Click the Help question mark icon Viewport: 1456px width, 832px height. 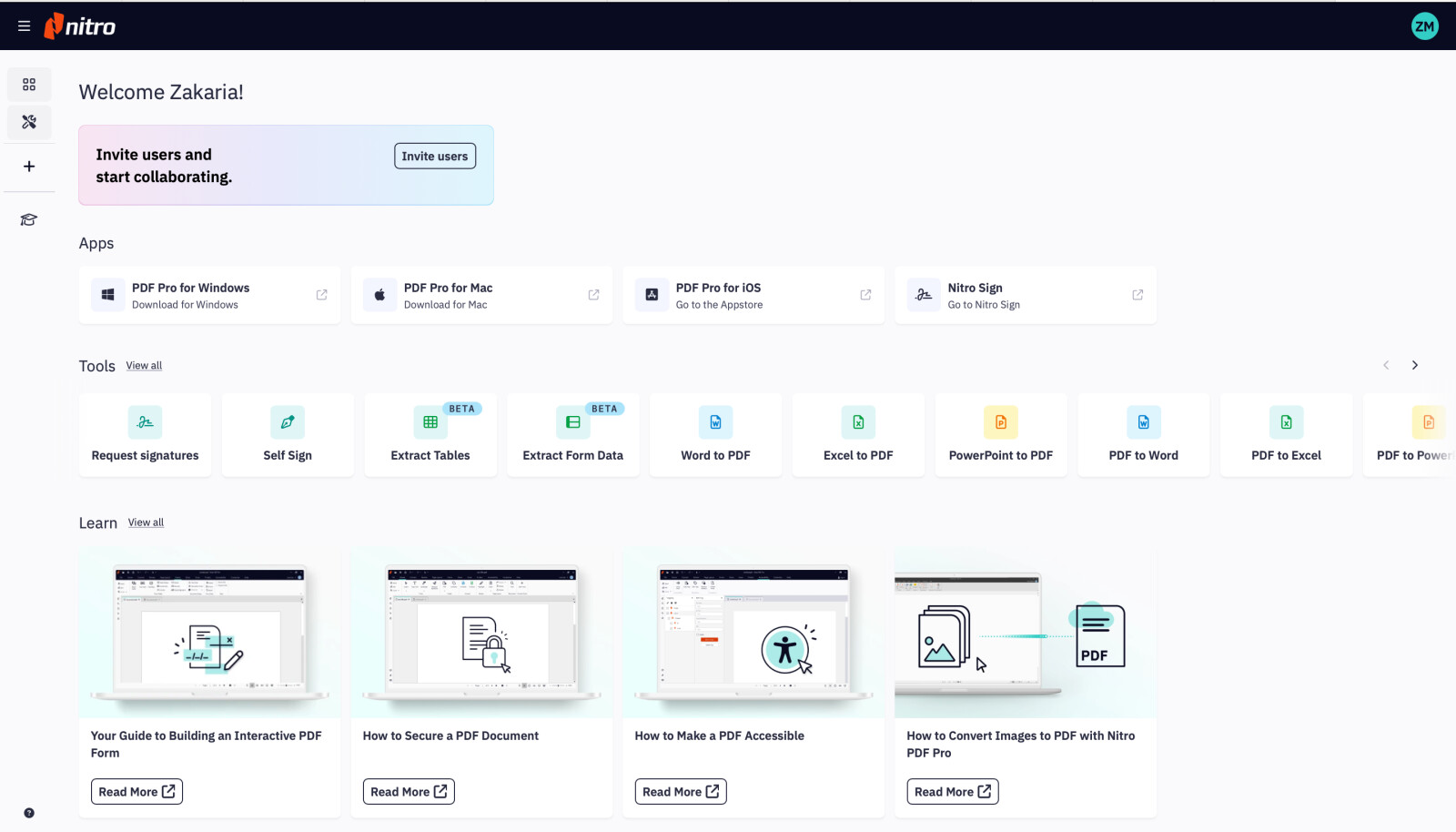29,812
